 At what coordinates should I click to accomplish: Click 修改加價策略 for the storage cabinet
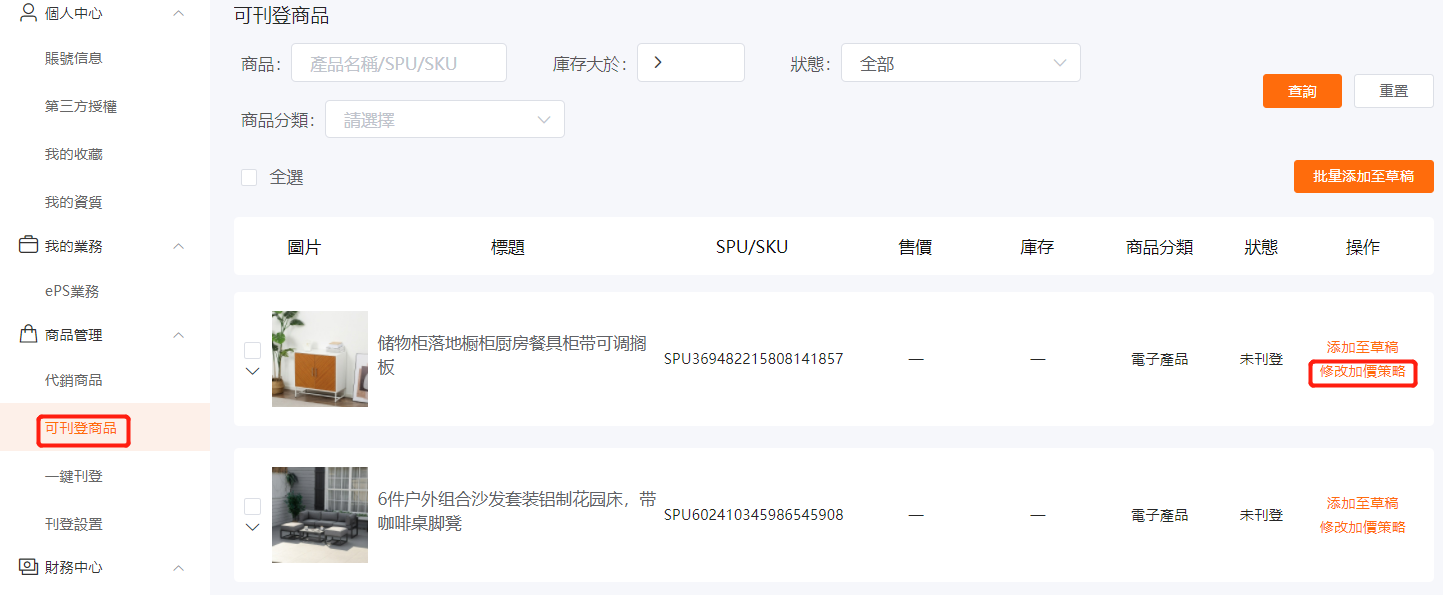1362,371
